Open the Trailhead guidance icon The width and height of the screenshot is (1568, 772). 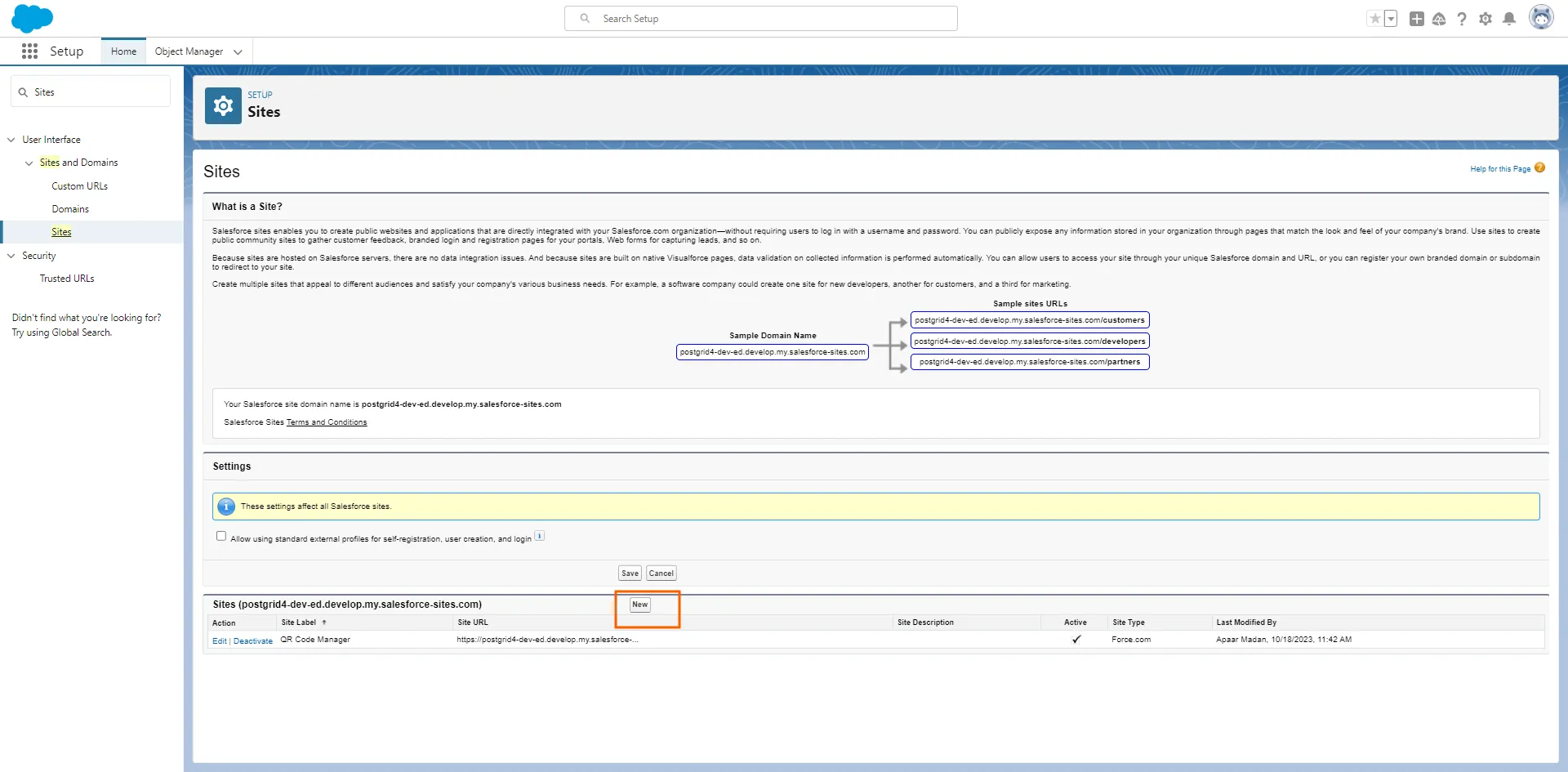point(1439,19)
